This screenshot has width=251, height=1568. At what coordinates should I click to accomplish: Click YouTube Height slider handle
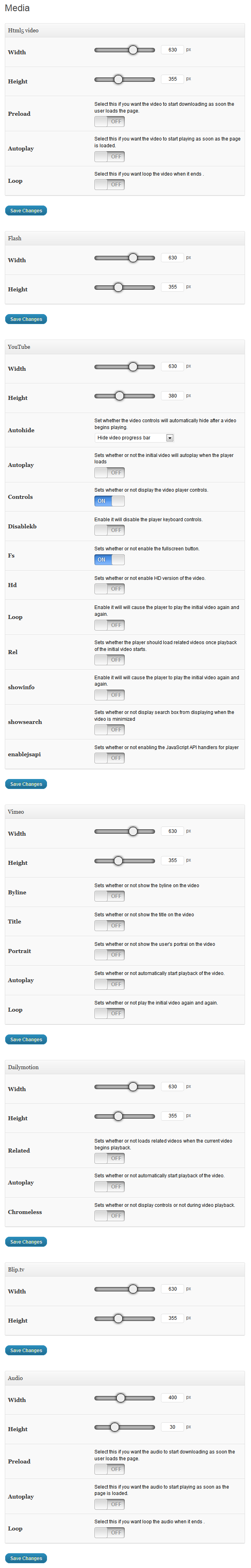pos(119,395)
